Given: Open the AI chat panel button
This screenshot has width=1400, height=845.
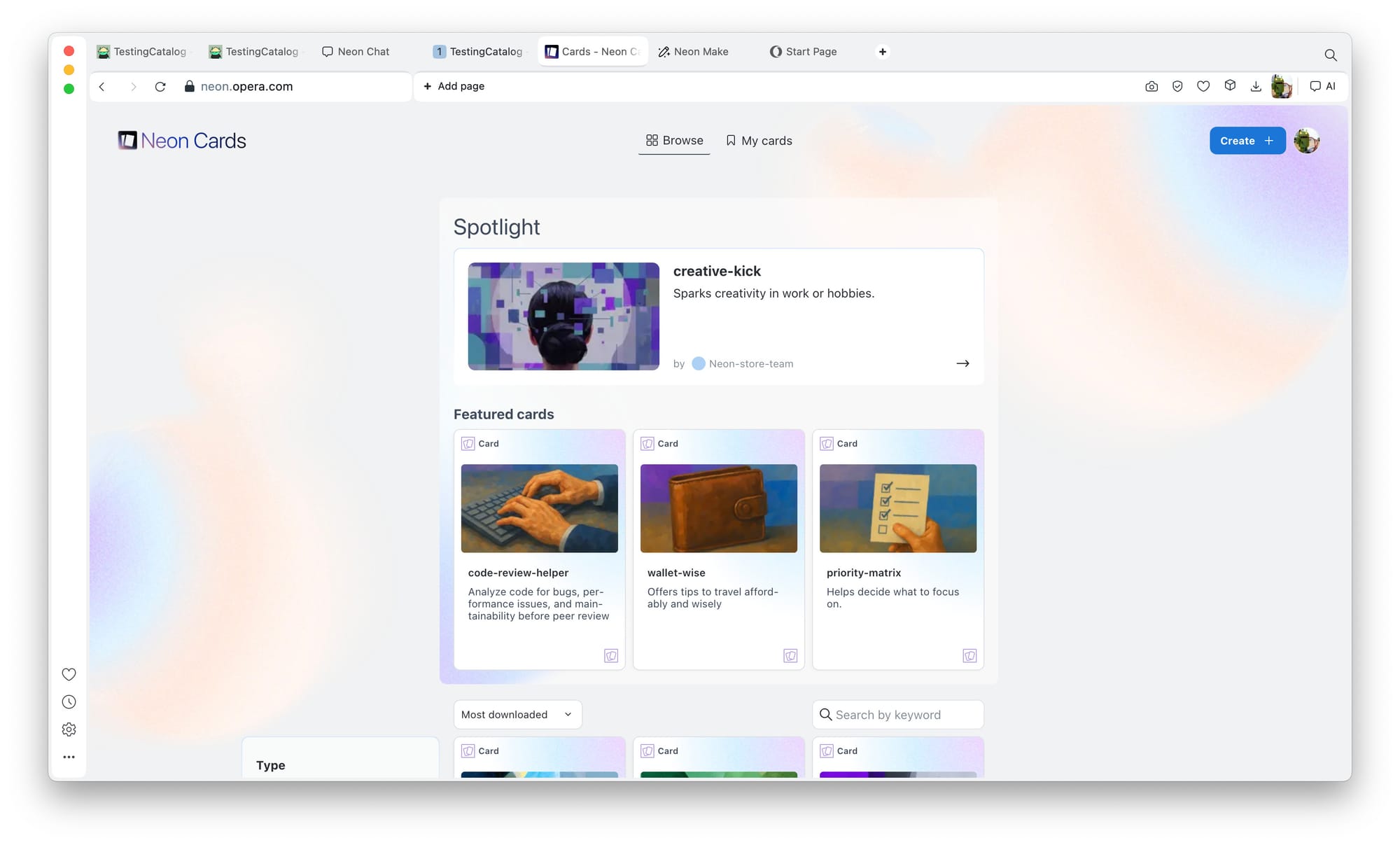Looking at the screenshot, I should [1322, 86].
